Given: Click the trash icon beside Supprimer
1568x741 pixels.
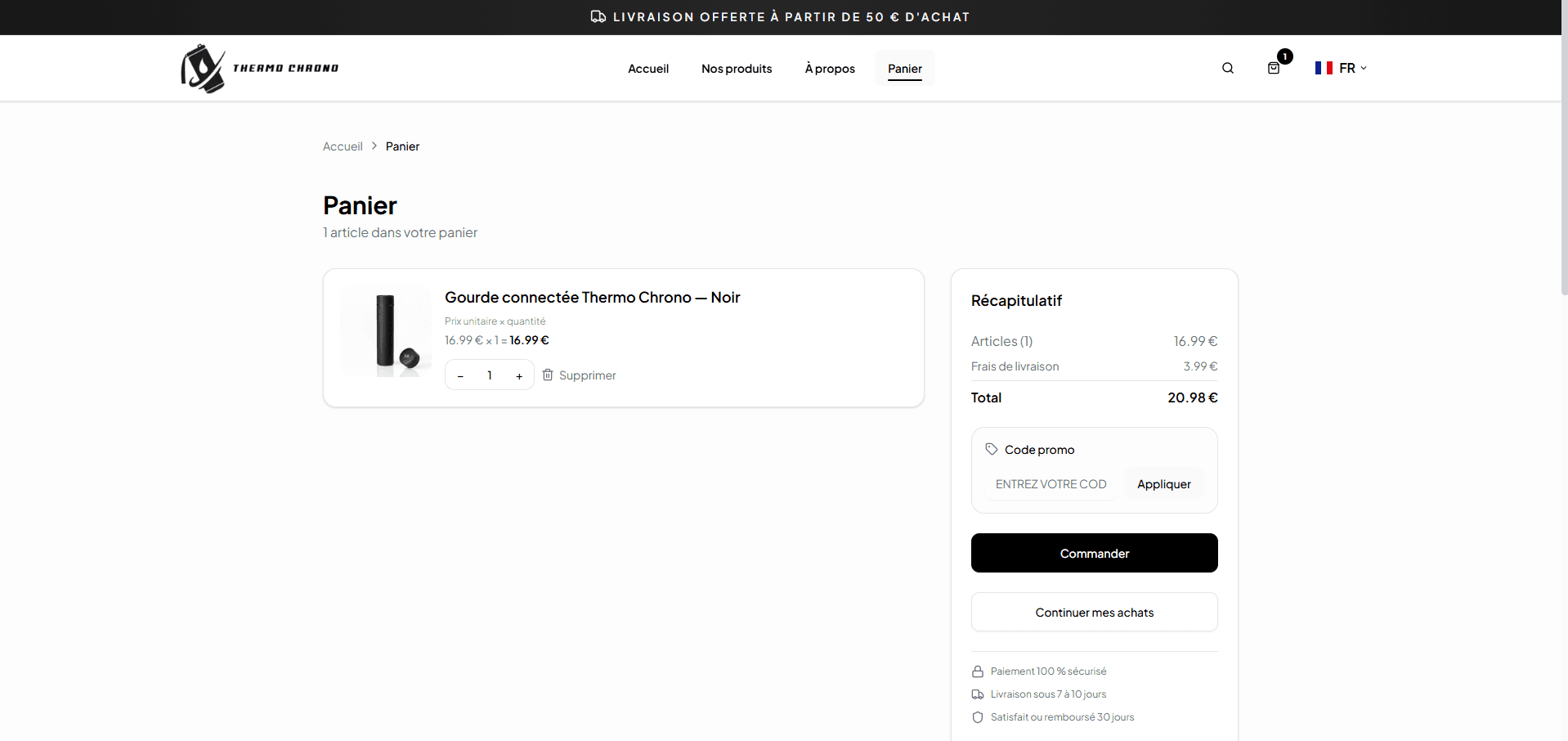Looking at the screenshot, I should [548, 375].
